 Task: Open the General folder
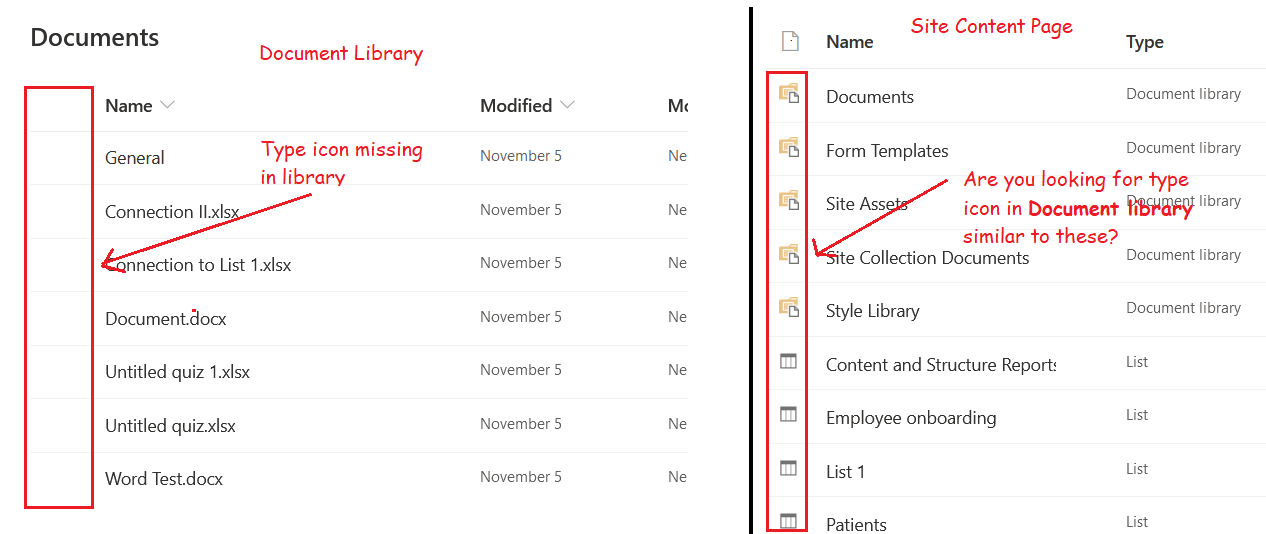[135, 158]
